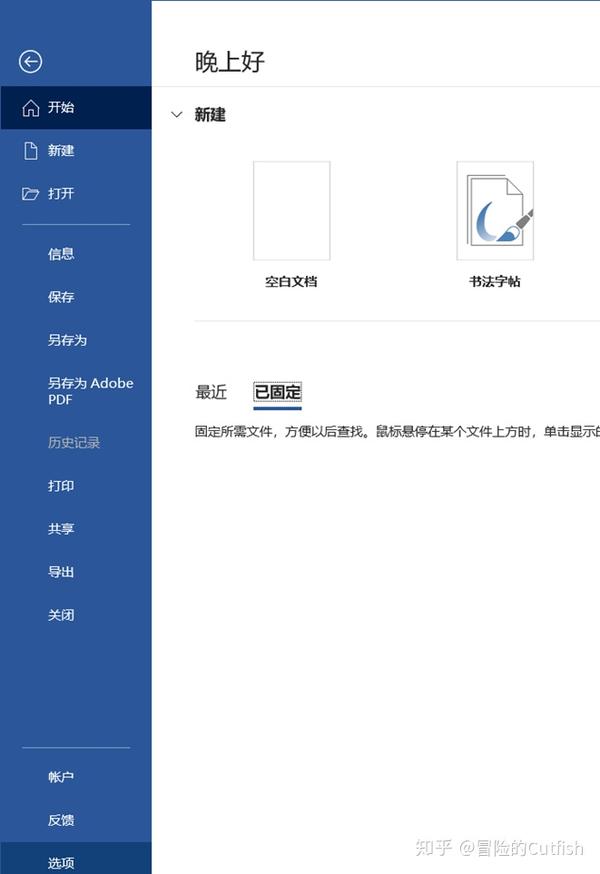Click the home icon beside 开始
This screenshot has height=874, width=600.
click(x=31, y=108)
